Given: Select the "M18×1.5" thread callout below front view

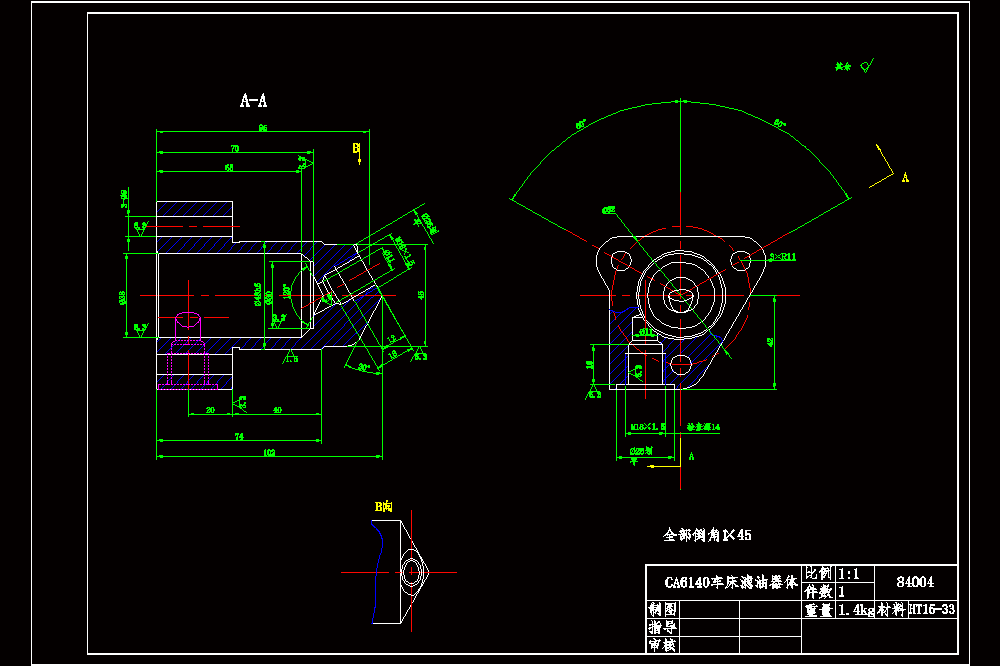Looking at the screenshot, I should [648, 427].
